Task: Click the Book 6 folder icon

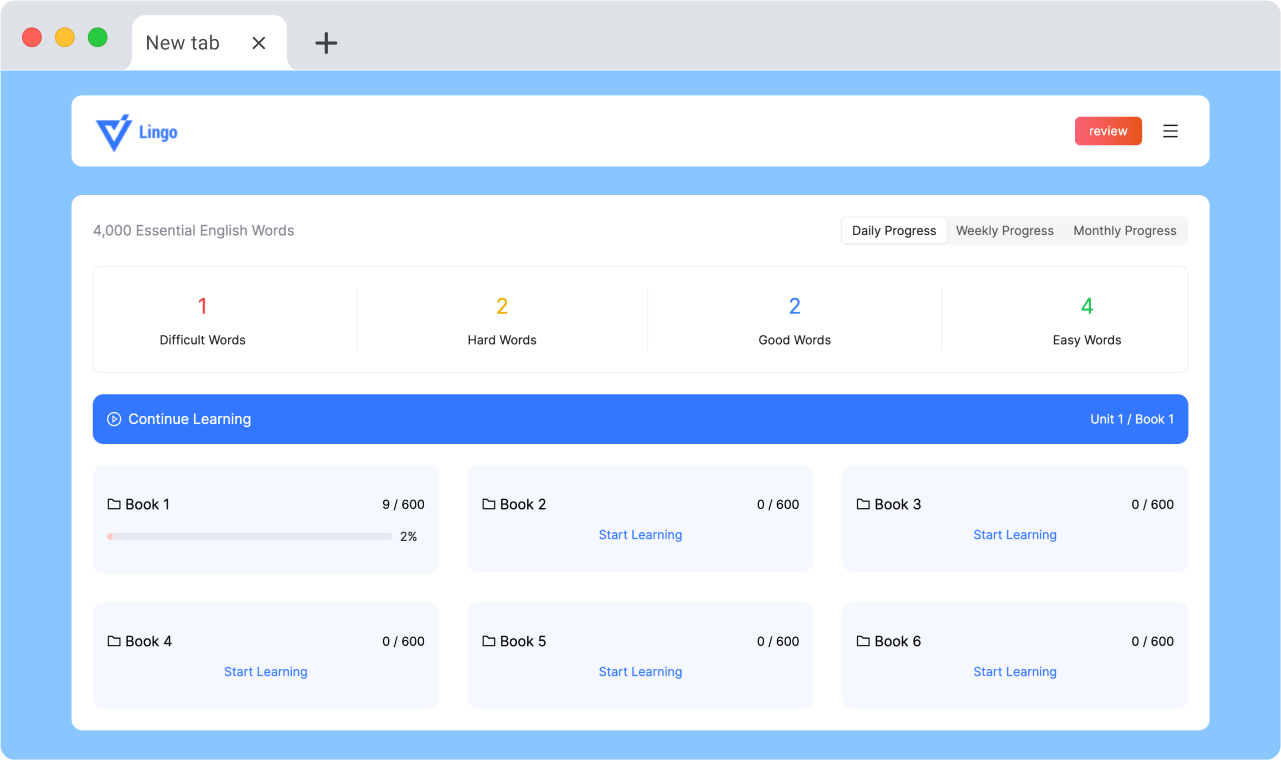Action: click(863, 641)
